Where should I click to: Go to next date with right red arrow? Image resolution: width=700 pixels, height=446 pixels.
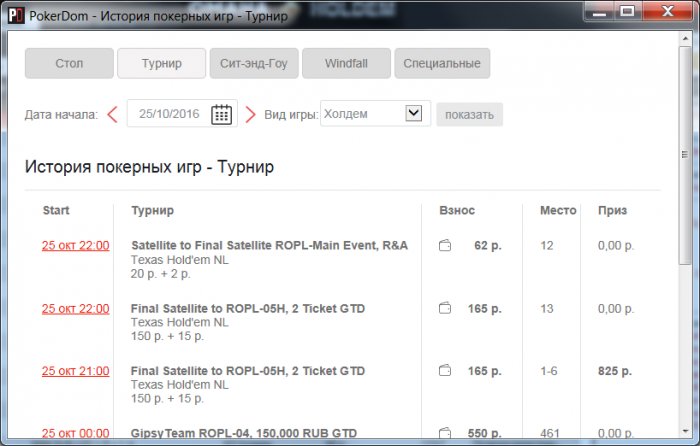(250, 114)
